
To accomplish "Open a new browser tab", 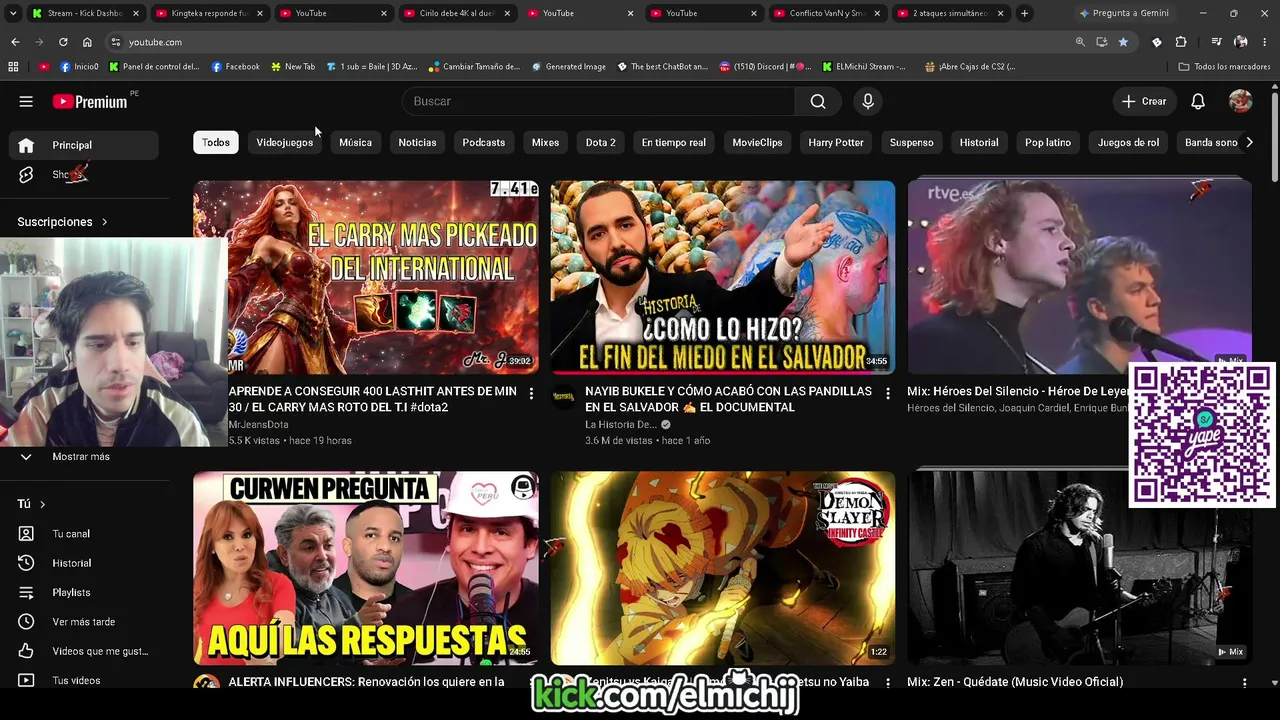I will 1024,13.
